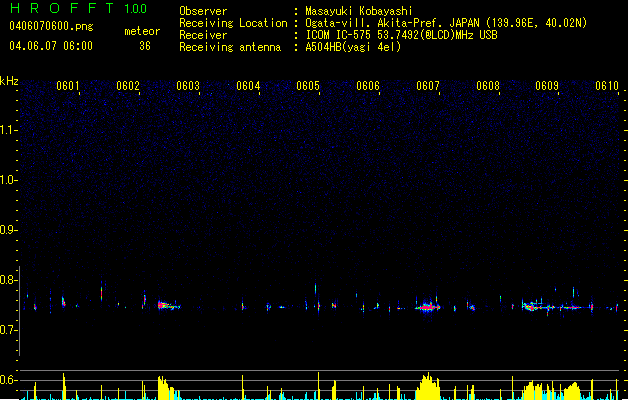
Task: Click the 0610 time marker
Action: pyautogui.click(x=607, y=86)
